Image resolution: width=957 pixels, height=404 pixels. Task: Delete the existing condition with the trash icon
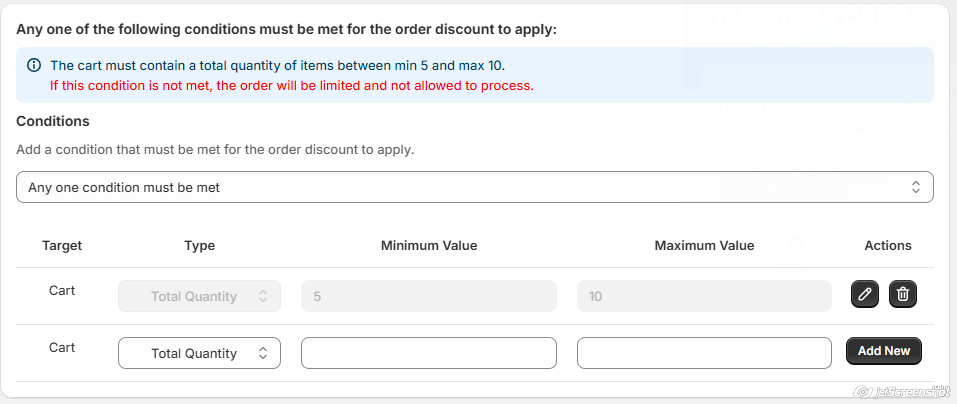click(x=903, y=294)
